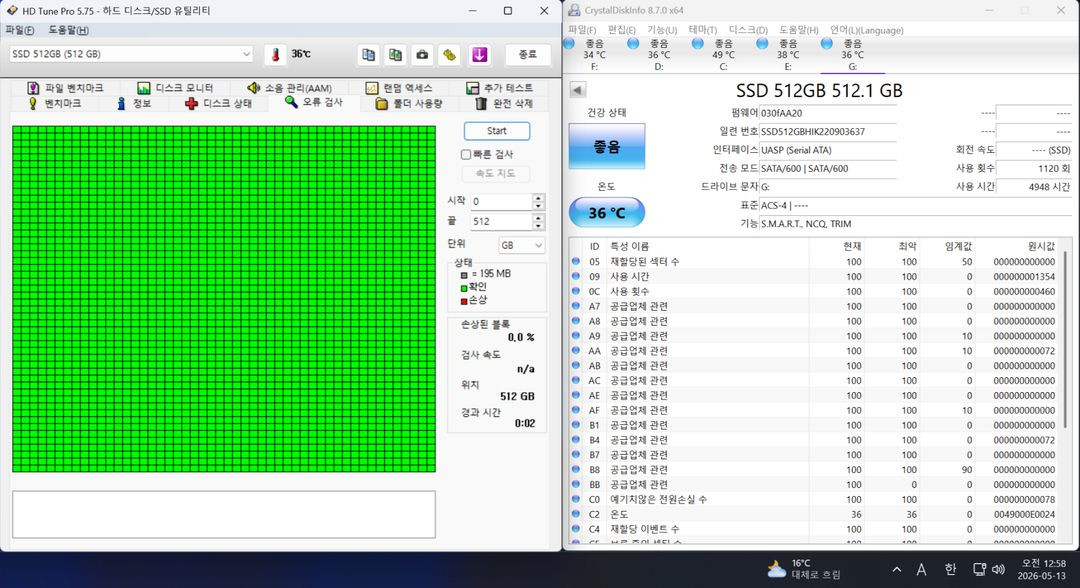Switch to the 소음 관리(AAM) tab
Image resolution: width=1080 pixels, height=588 pixels.
click(289, 87)
